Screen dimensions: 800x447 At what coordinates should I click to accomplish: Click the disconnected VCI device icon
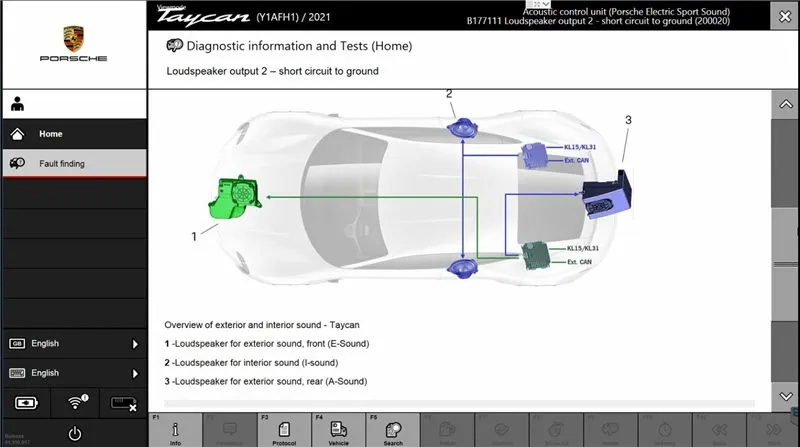[x=123, y=404]
